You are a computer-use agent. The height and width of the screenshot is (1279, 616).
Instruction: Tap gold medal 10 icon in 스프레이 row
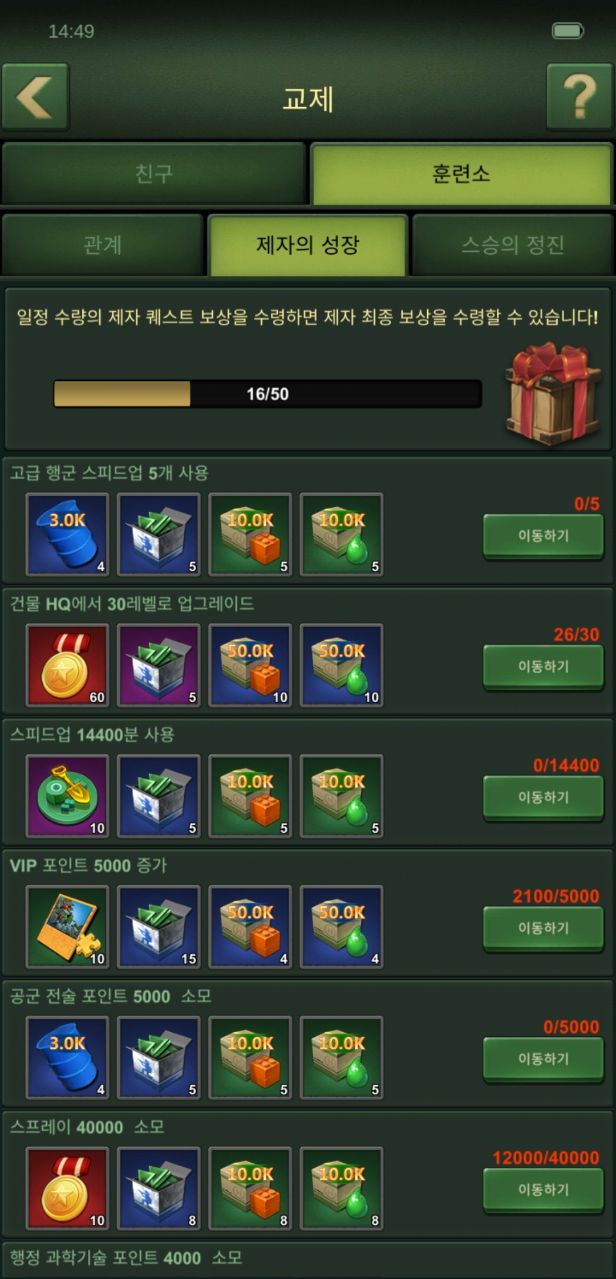(67, 1189)
